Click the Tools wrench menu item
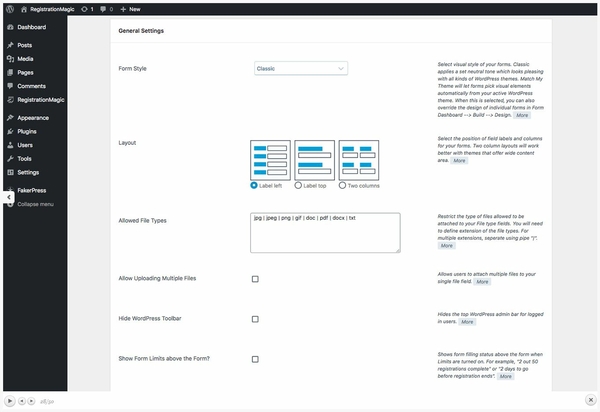The image size is (600, 412). 24,159
